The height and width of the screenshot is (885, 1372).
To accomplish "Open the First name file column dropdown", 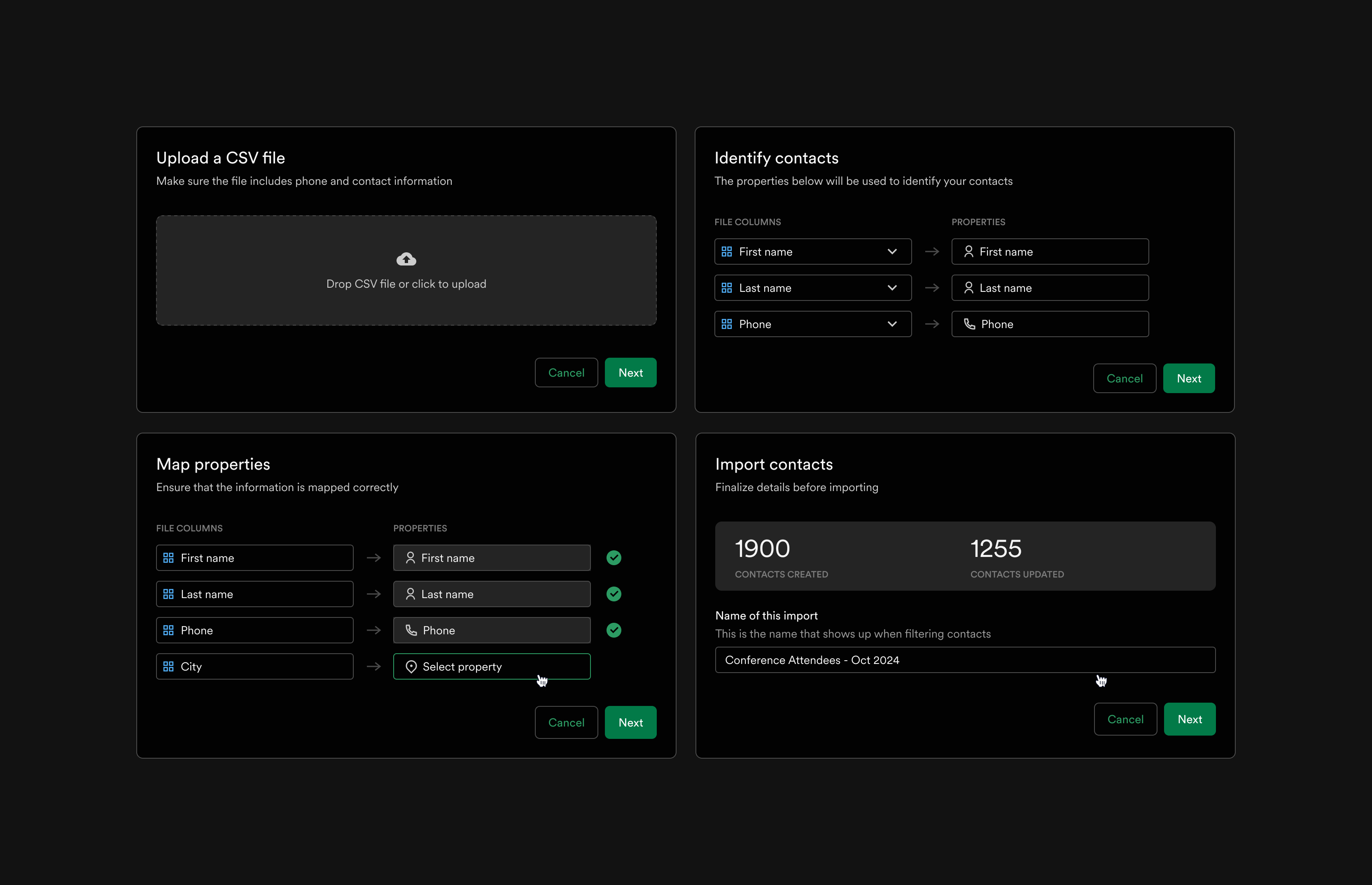I will pyautogui.click(x=892, y=251).
